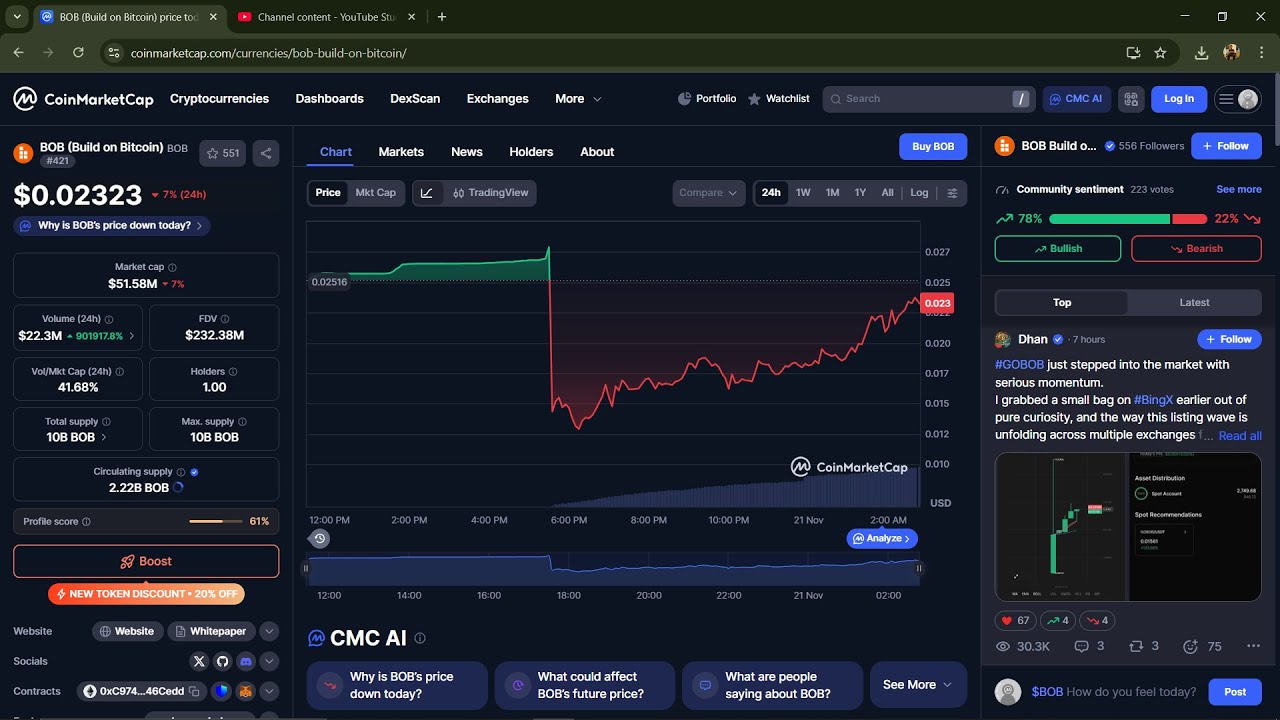Screen dimensions: 1280x720
Task: Click the CoinMarketCap logo
Action: point(83,99)
